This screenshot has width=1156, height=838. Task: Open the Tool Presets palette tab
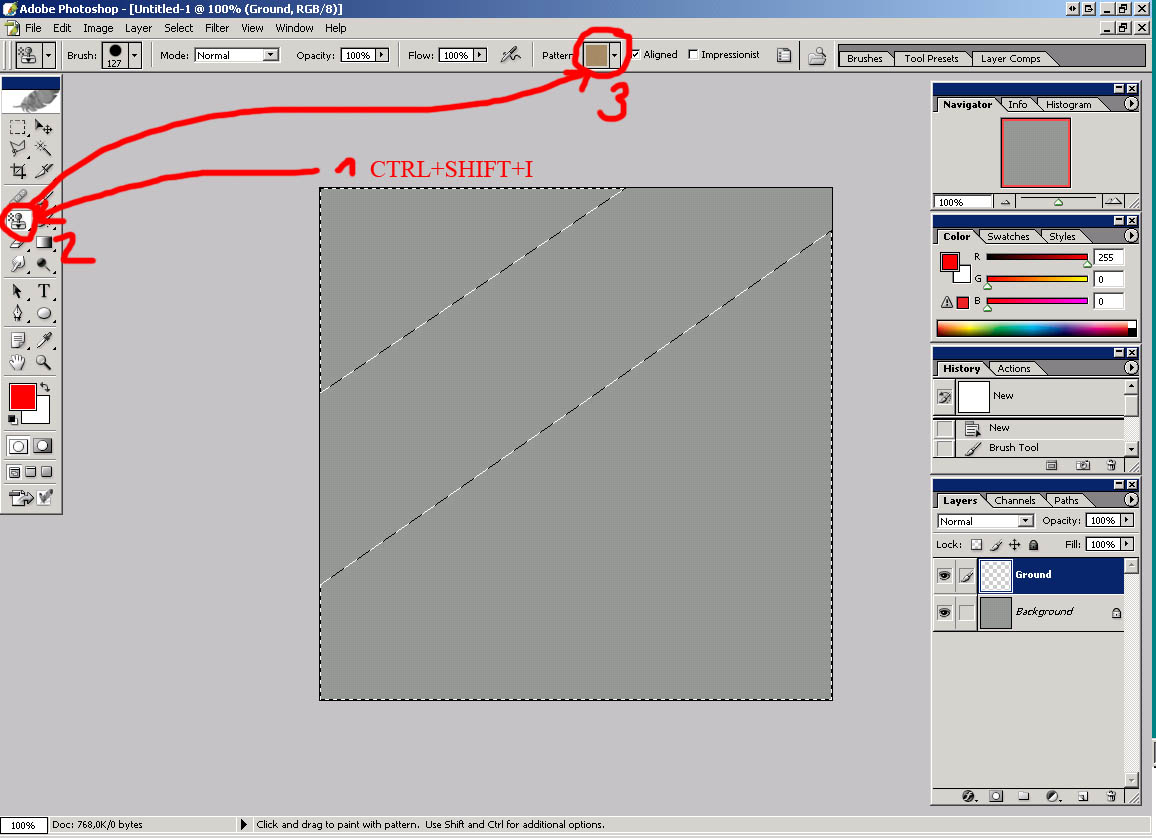click(x=930, y=59)
